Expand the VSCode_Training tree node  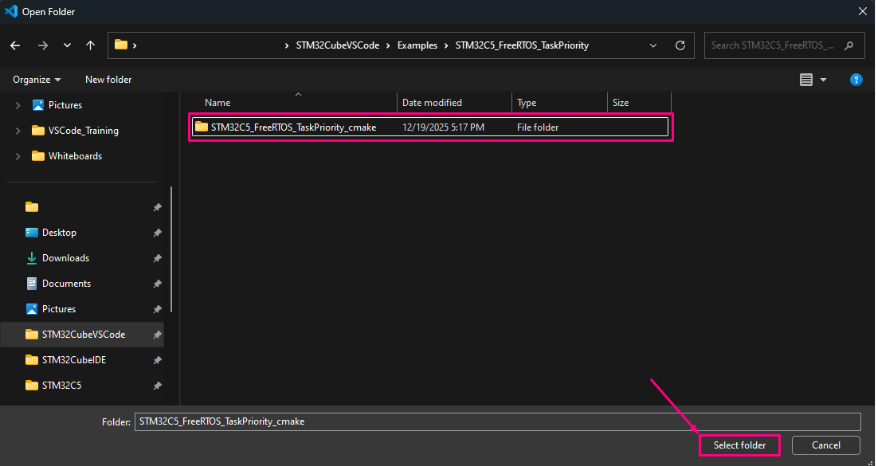18,131
